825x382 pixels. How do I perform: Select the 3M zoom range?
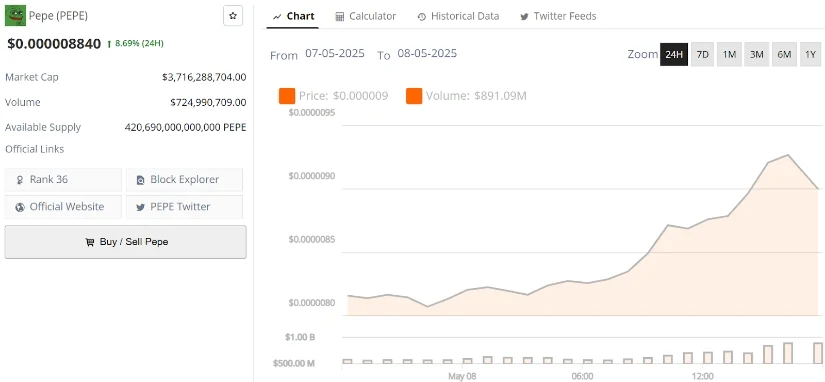(757, 54)
